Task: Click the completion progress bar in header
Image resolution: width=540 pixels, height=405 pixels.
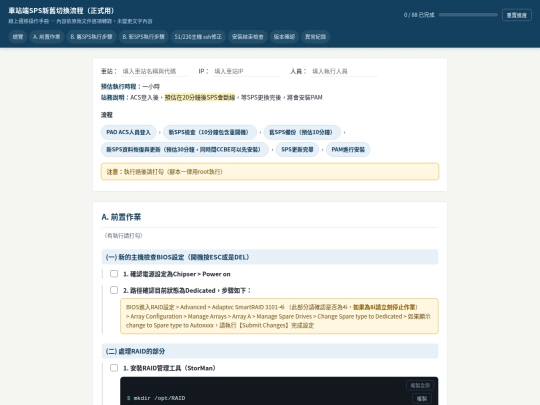Action: click(468, 15)
